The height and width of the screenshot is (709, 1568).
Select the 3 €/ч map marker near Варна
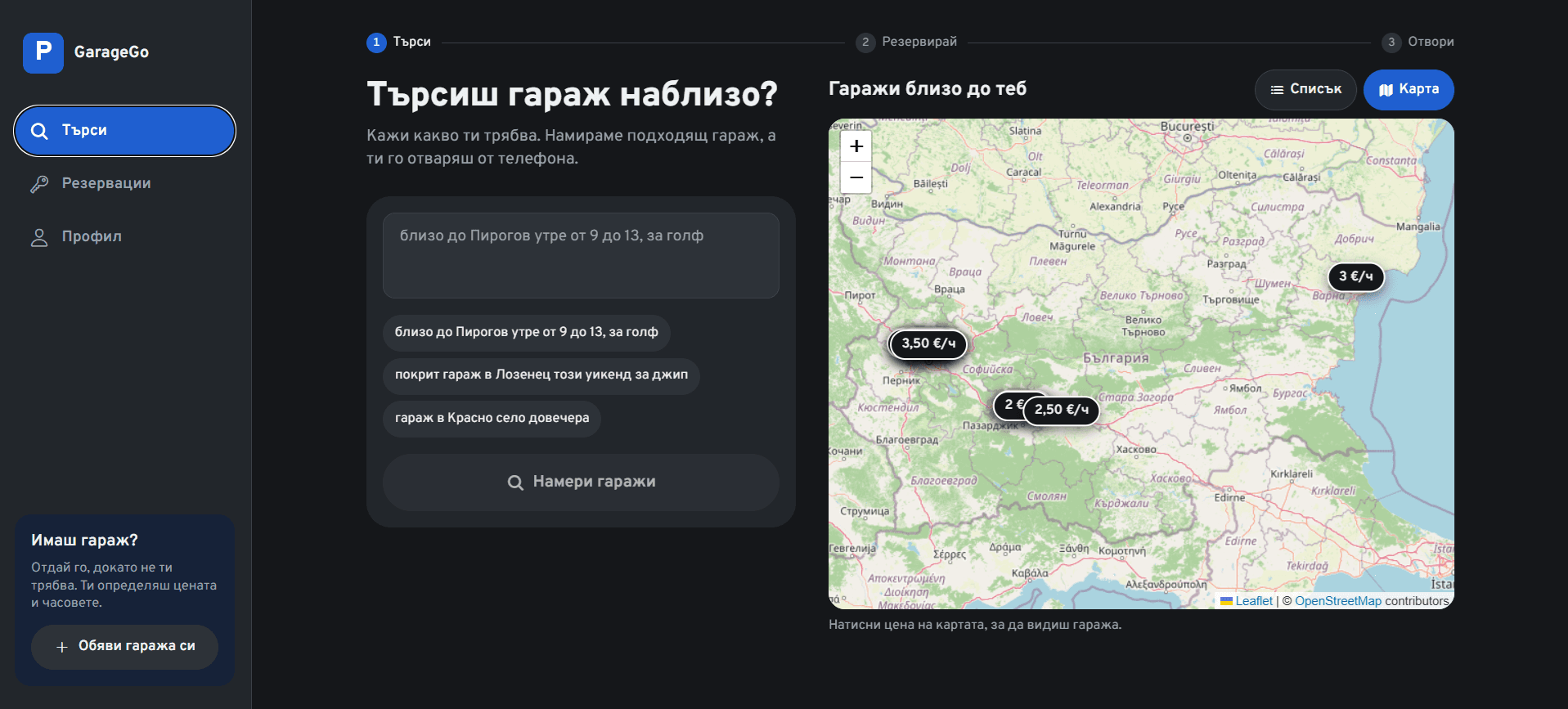pos(1355,276)
